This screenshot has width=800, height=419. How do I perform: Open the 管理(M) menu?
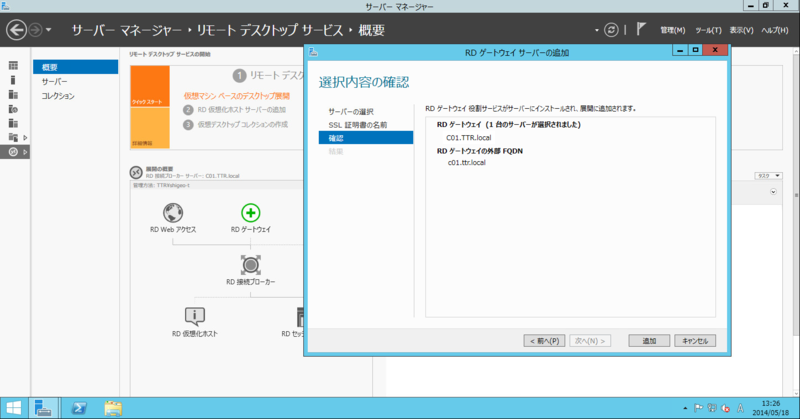click(672, 30)
